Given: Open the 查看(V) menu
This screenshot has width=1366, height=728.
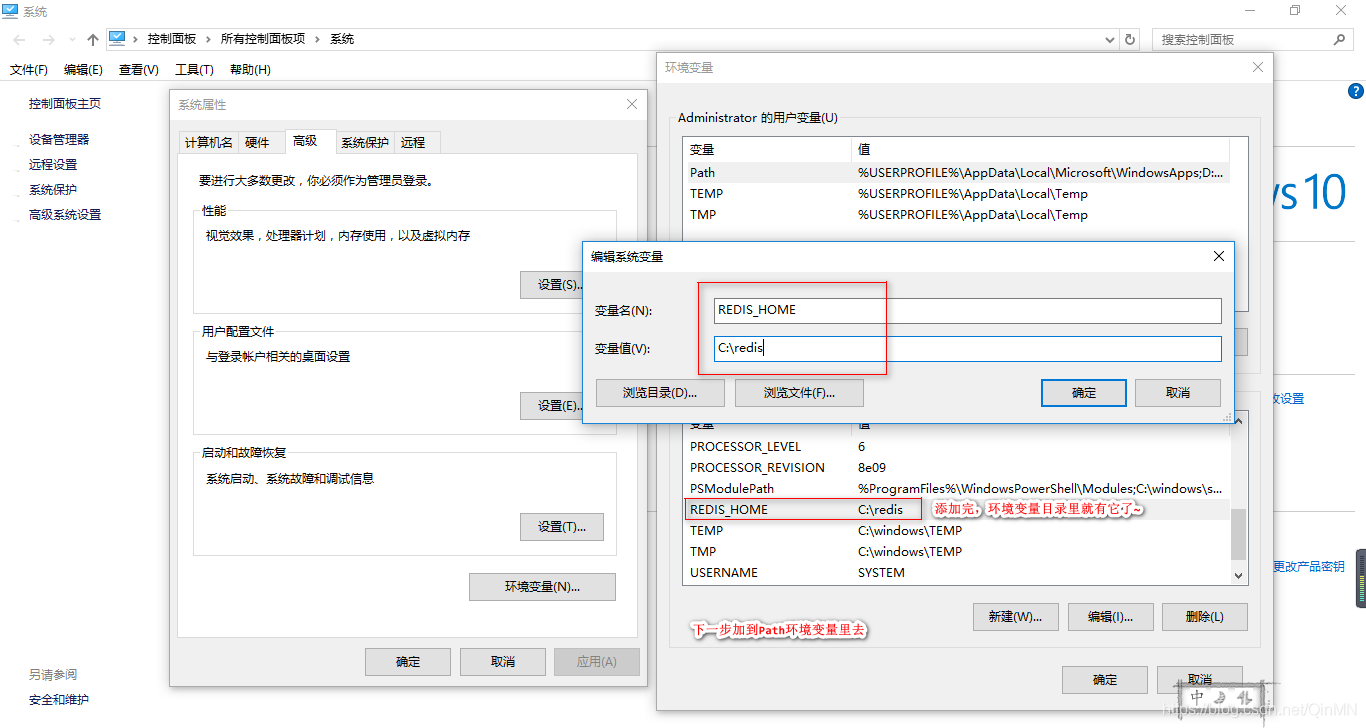Looking at the screenshot, I should (x=139, y=70).
